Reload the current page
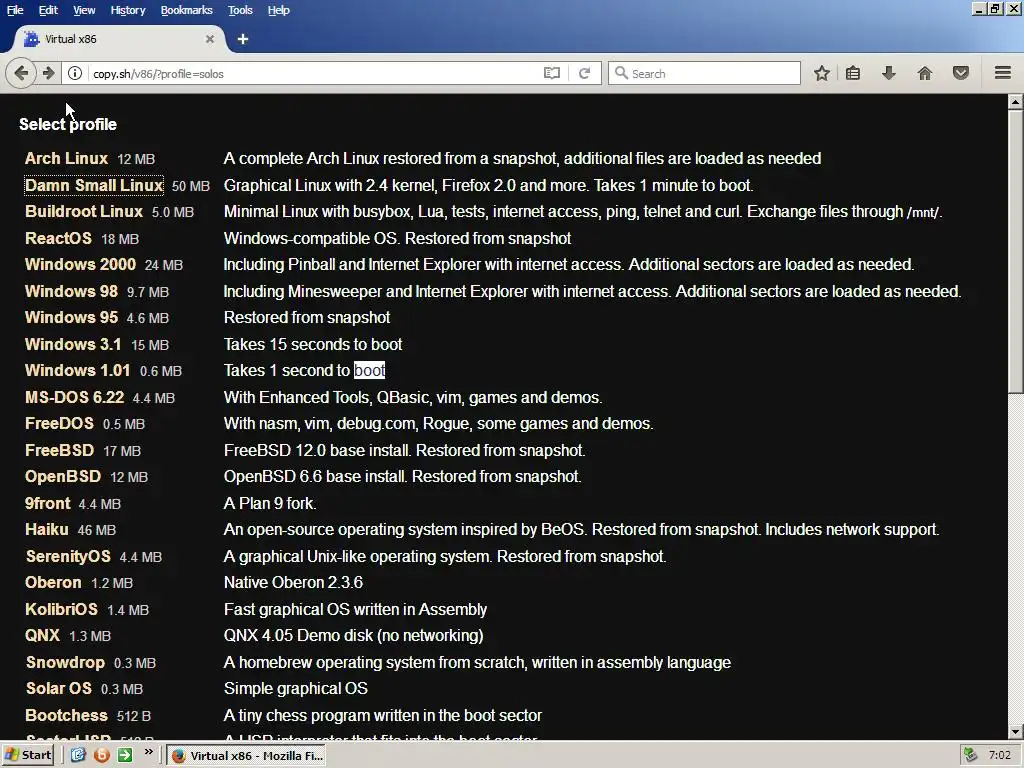This screenshot has height=768, width=1024. pos(584,73)
